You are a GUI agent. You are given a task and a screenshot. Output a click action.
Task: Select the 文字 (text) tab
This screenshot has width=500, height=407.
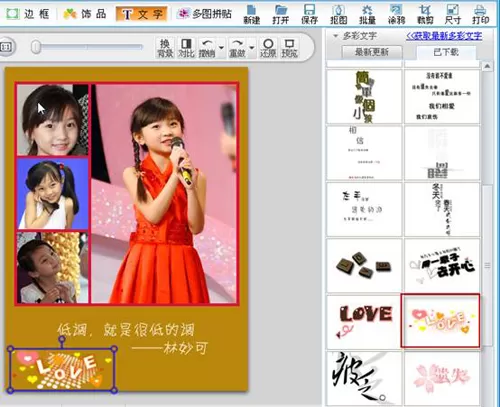click(142, 14)
